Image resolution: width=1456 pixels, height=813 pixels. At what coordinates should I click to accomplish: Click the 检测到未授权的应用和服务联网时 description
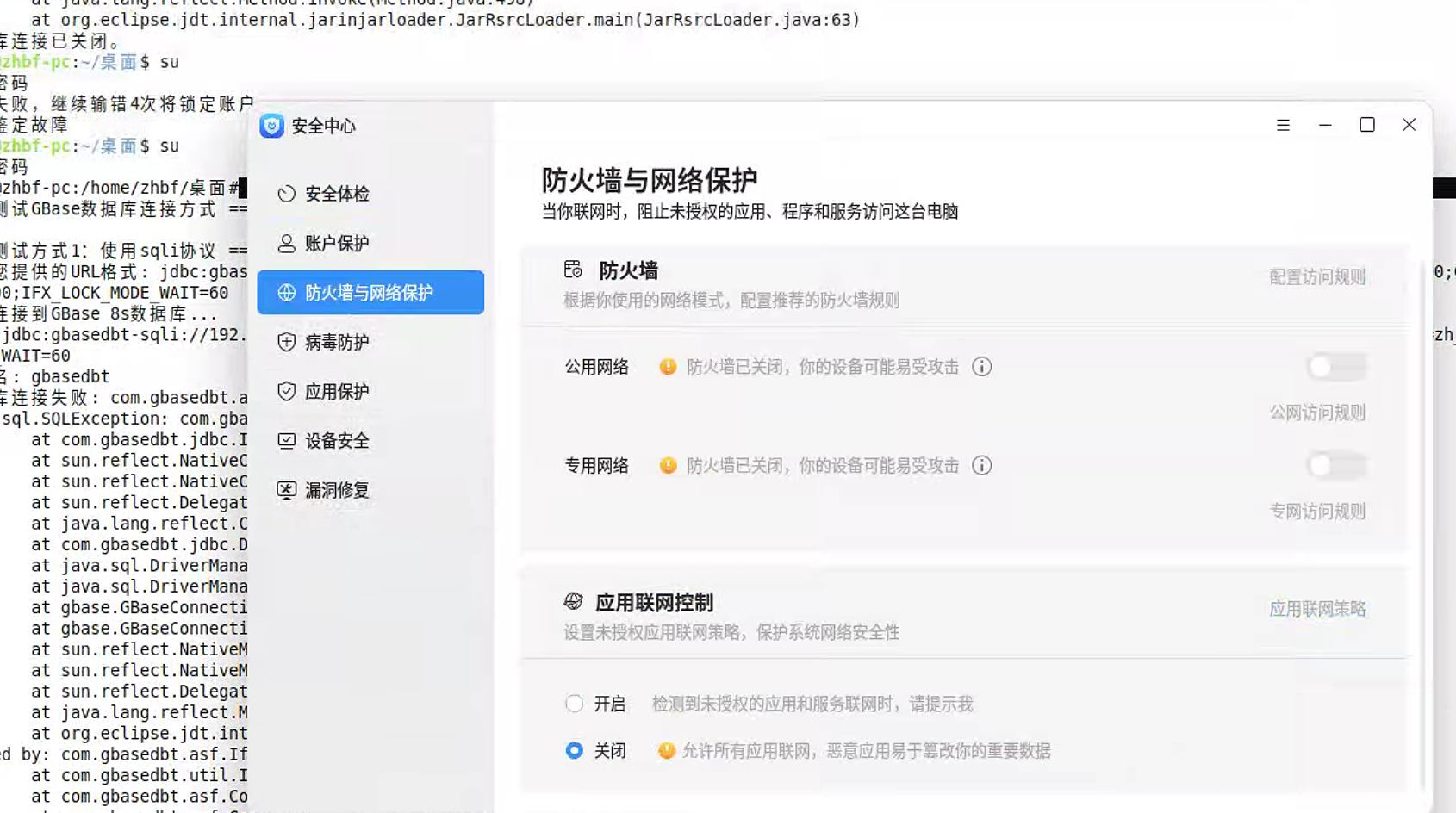(812, 704)
